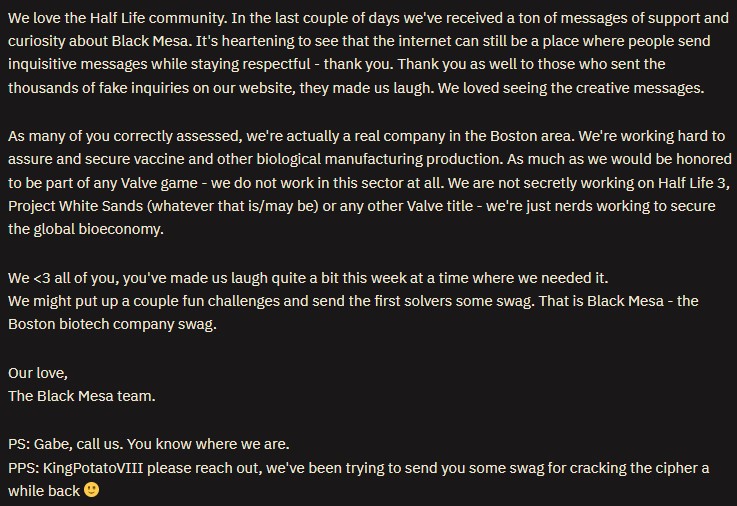Click the smiley face emoji
Screen dimensions: 737x506
pos(92,490)
